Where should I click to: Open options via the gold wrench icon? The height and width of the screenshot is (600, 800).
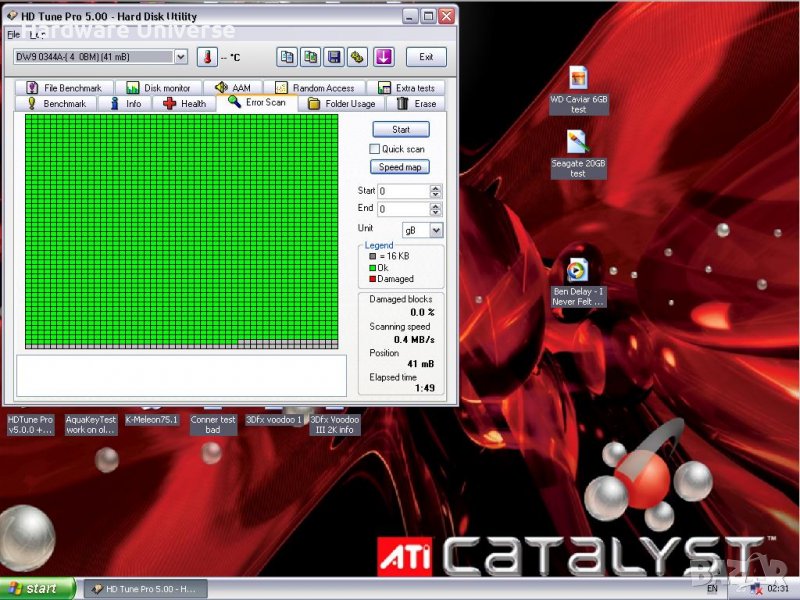pos(357,57)
